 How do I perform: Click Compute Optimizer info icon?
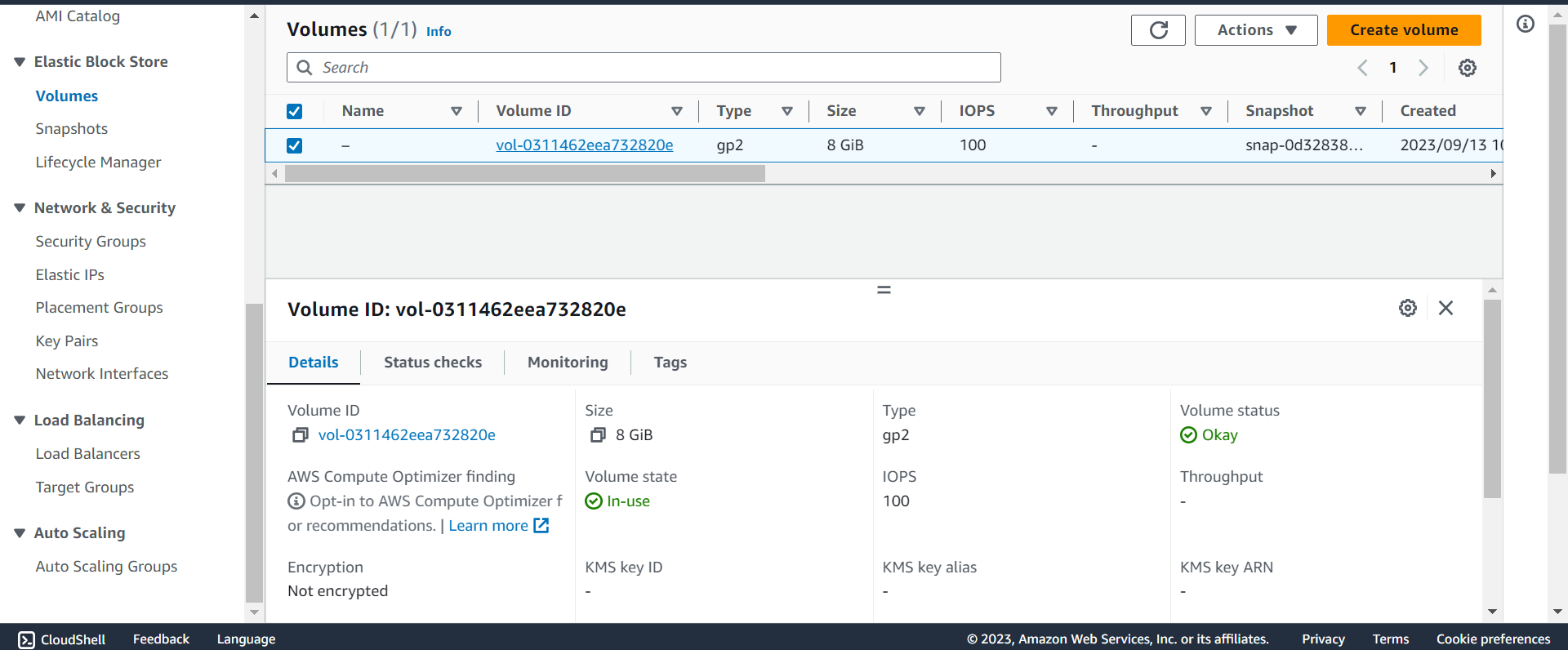pyautogui.click(x=296, y=501)
